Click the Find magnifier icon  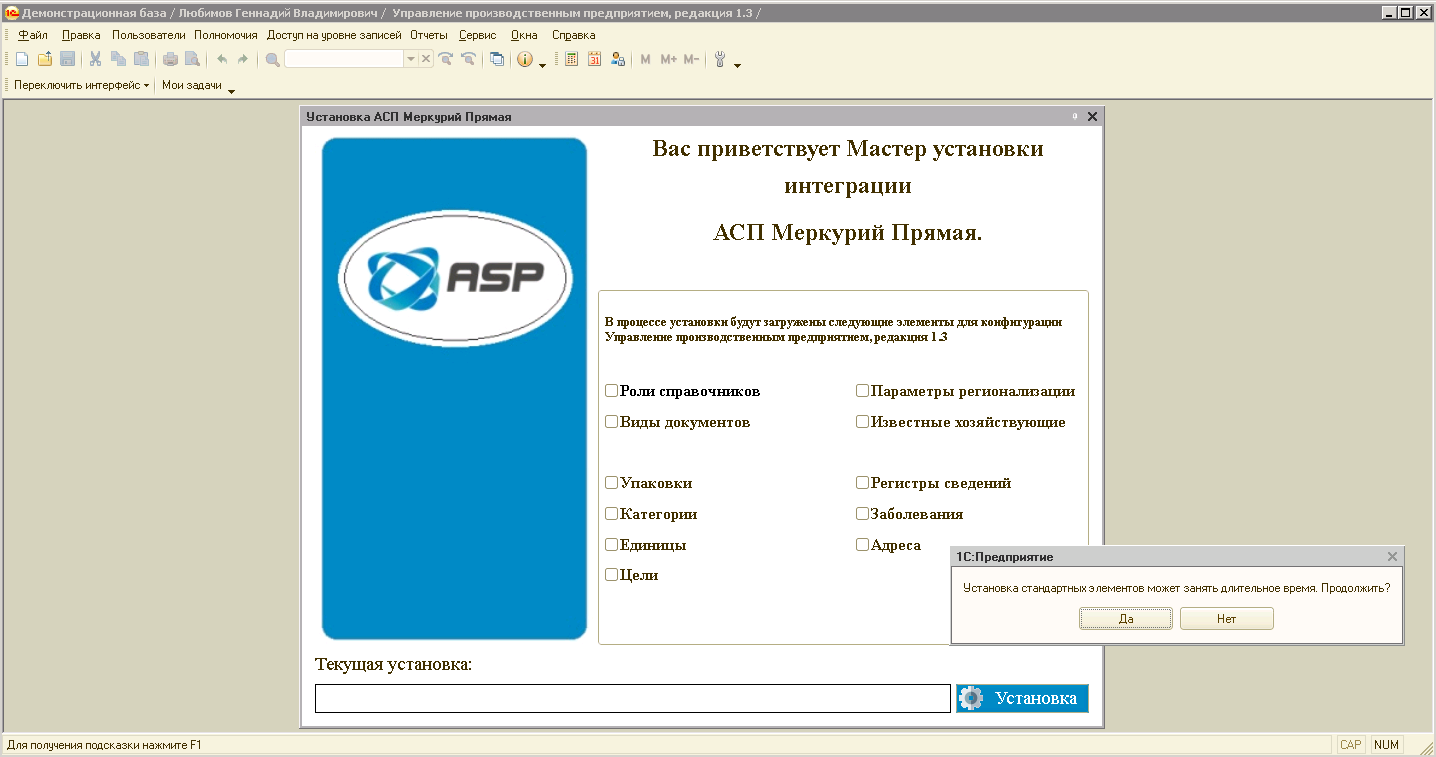coord(272,59)
